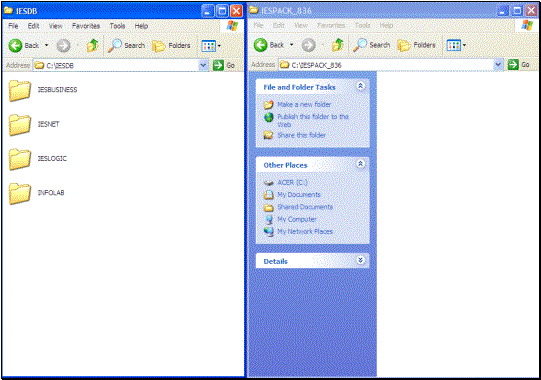Go Up one level in IESDB window
541x380 pixels.
tap(92, 45)
